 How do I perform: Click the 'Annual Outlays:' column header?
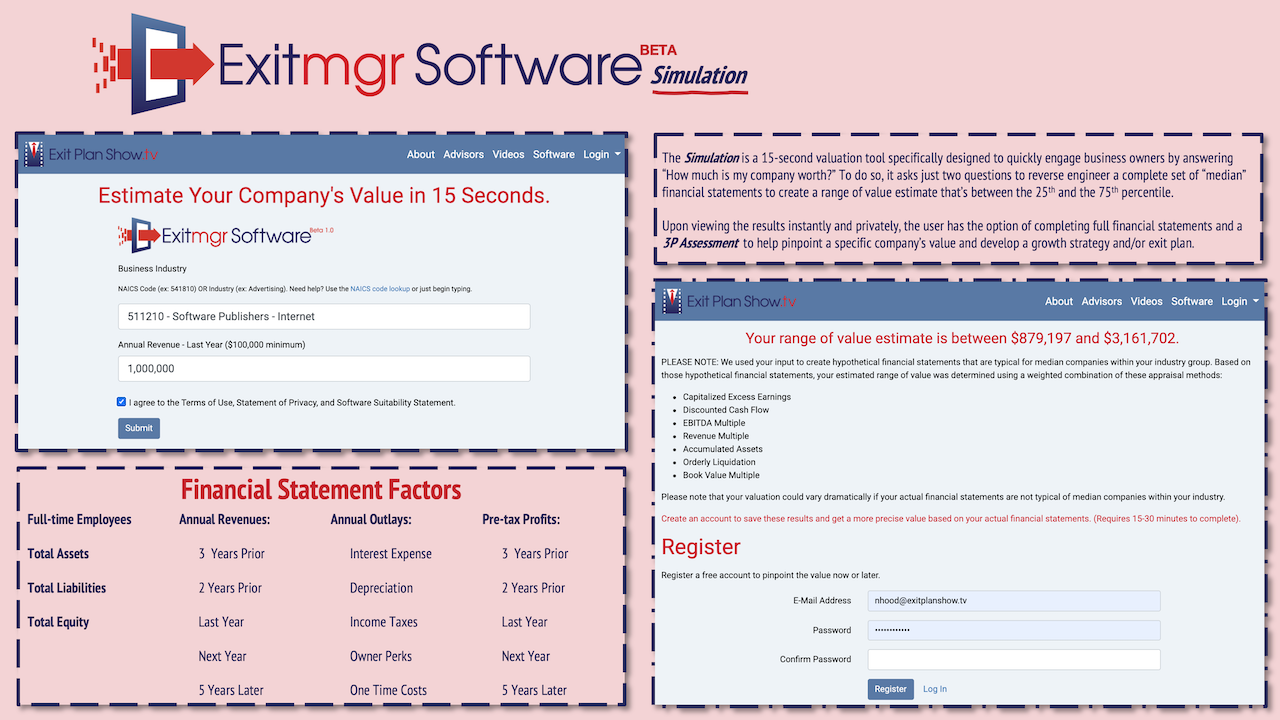pos(371,520)
